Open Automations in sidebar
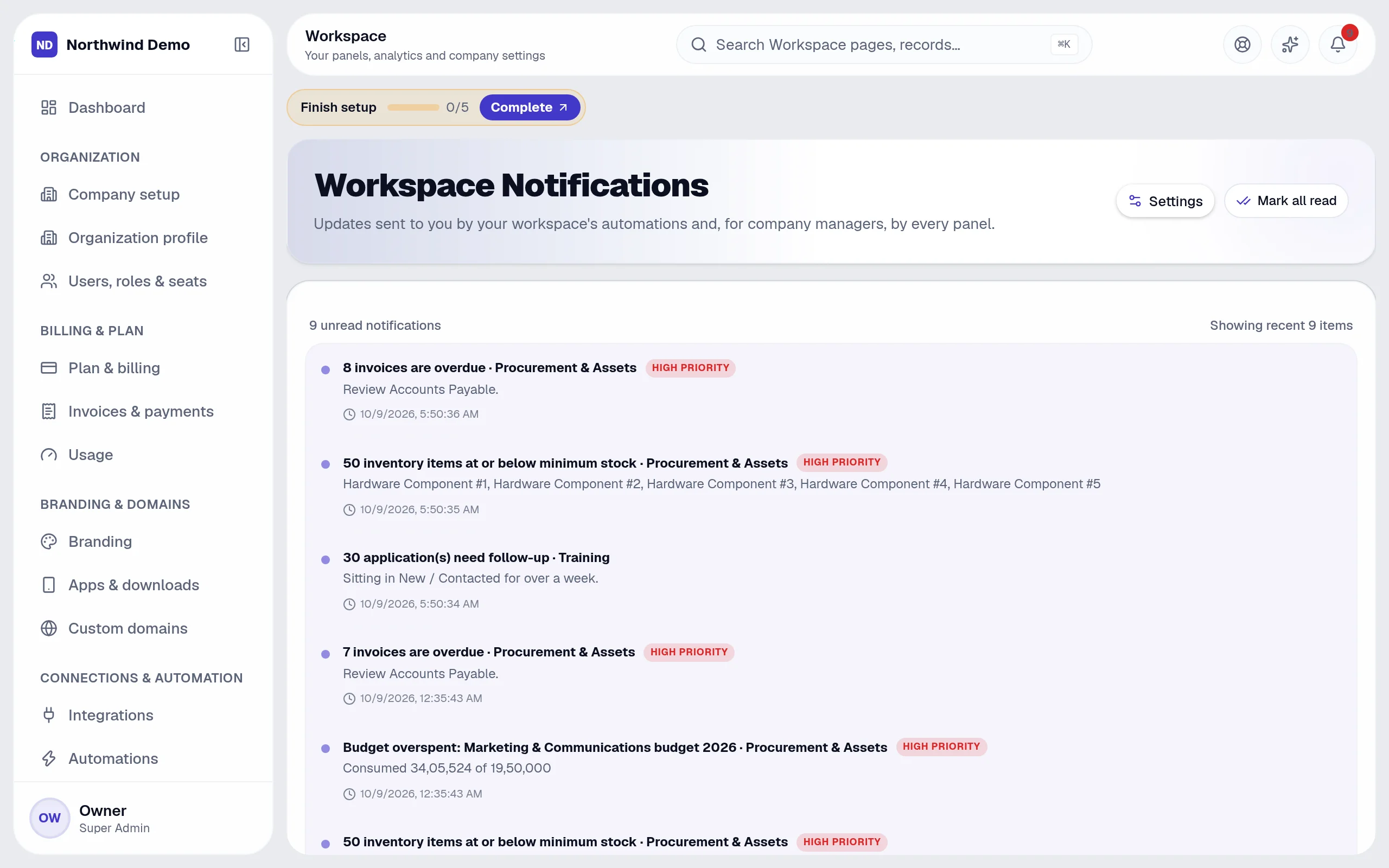The height and width of the screenshot is (868, 1389). pyautogui.click(x=143, y=758)
